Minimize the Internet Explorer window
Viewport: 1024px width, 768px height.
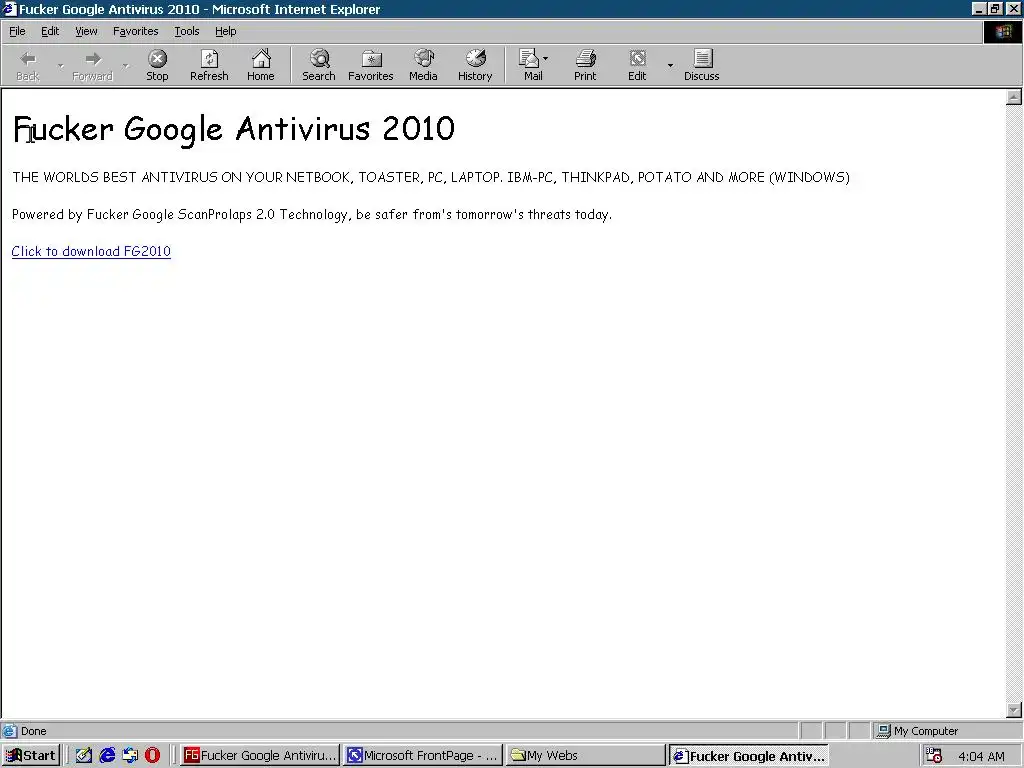point(978,8)
